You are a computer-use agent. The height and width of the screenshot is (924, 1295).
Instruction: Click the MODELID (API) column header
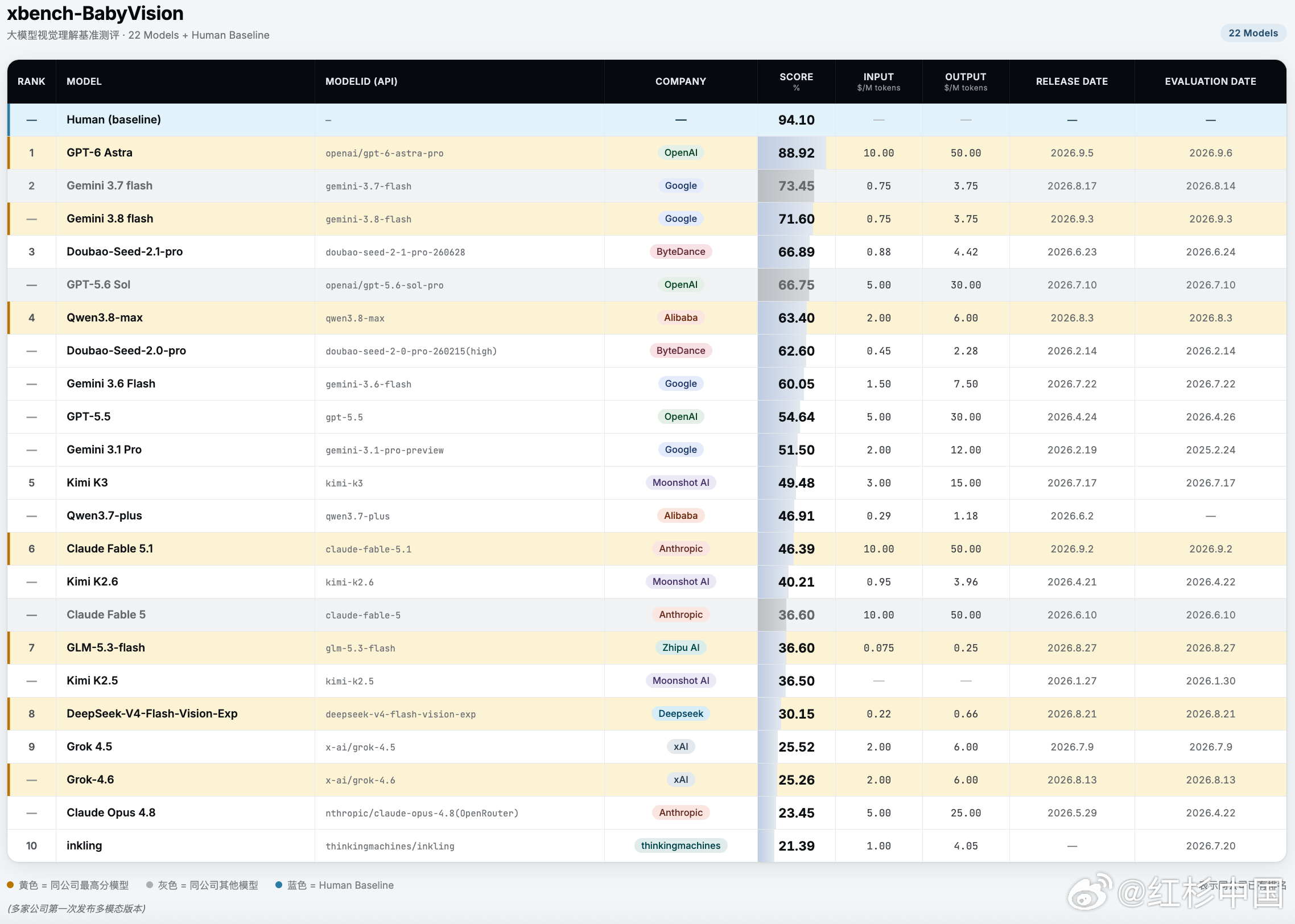tap(361, 81)
